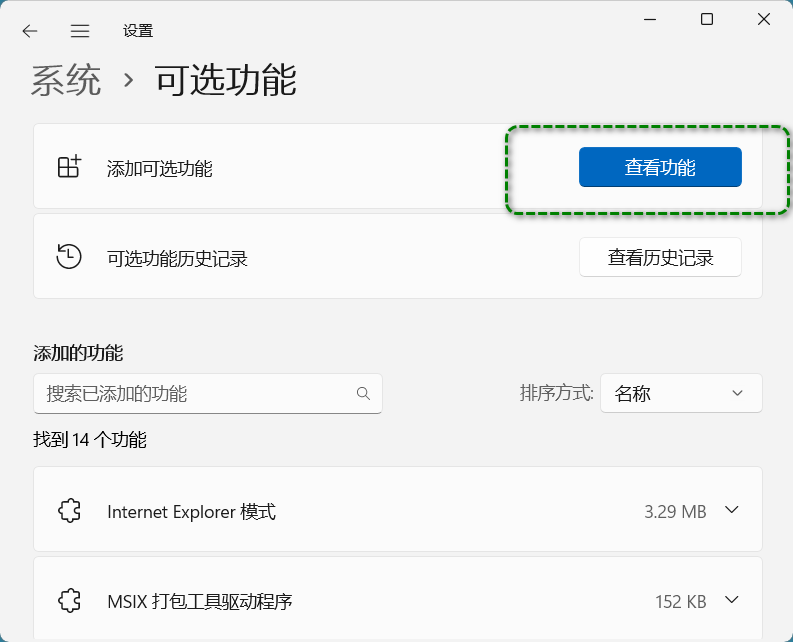Click the 查看功能 button
The image size is (793, 642).
point(660,167)
